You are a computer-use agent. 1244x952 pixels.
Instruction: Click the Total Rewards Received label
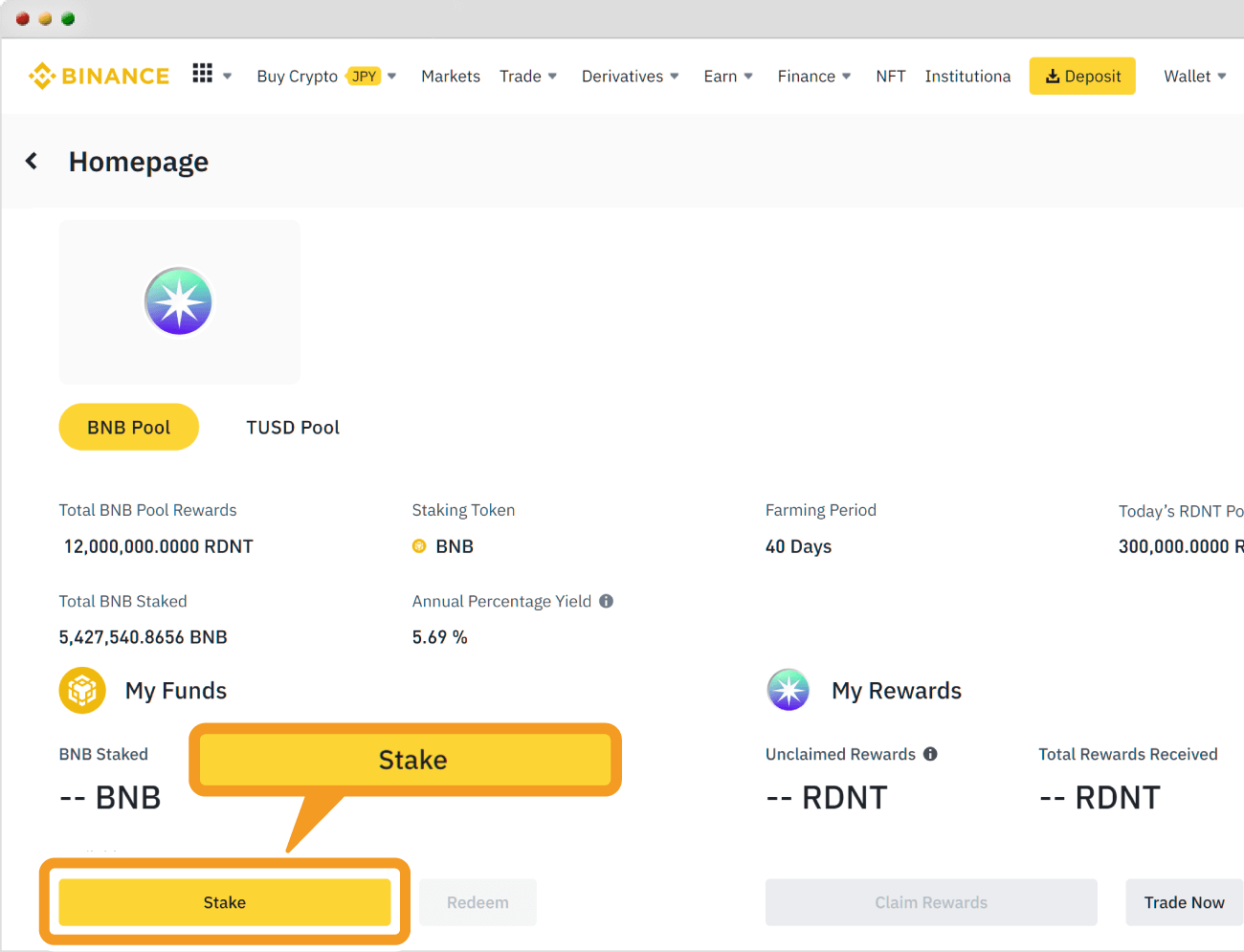tap(1128, 754)
